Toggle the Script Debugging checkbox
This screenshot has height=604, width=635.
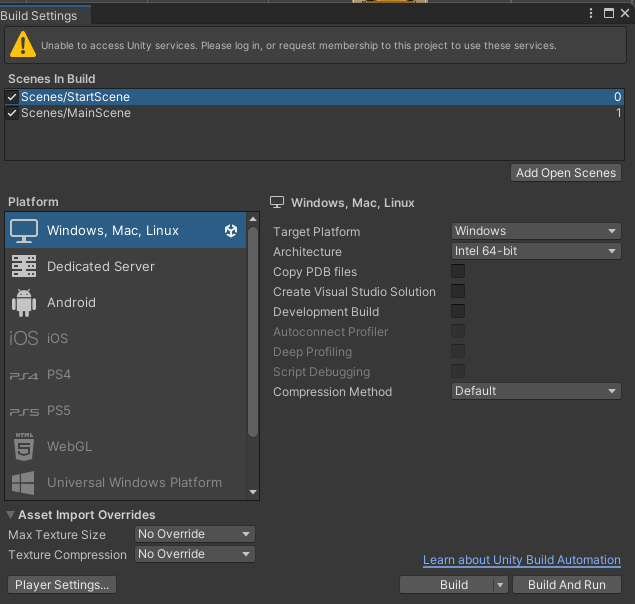coord(458,371)
